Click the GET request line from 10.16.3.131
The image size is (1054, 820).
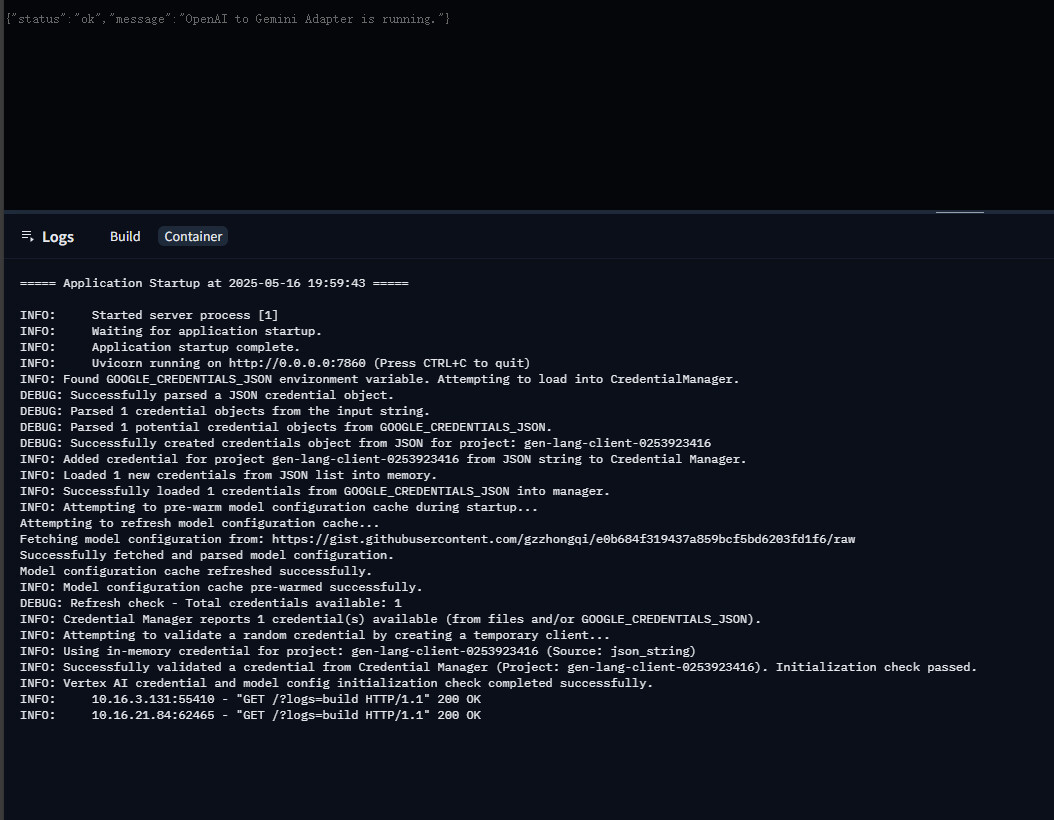coord(250,699)
